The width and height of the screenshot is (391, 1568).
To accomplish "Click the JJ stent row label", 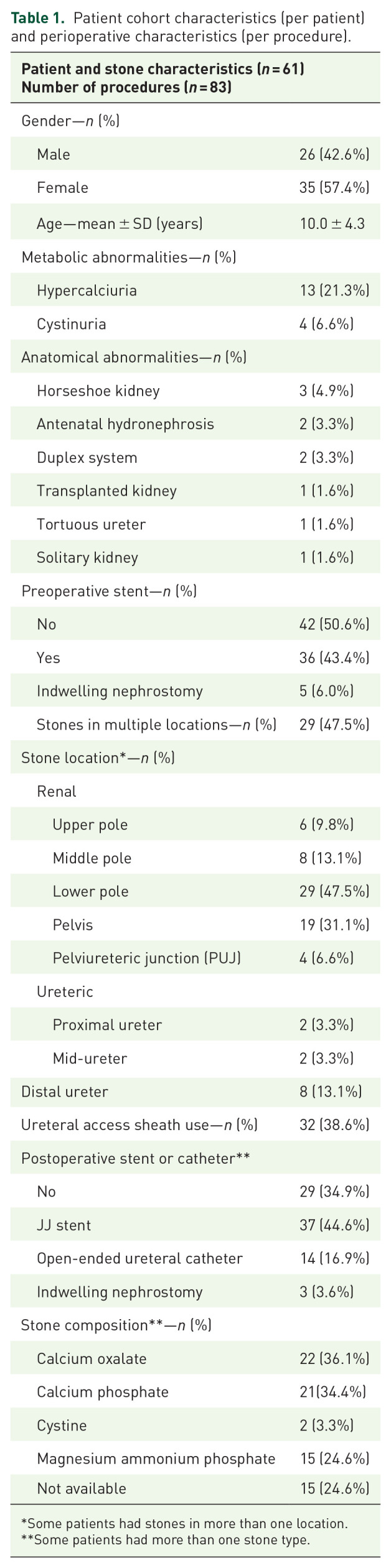I will click(x=64, y=1225).
